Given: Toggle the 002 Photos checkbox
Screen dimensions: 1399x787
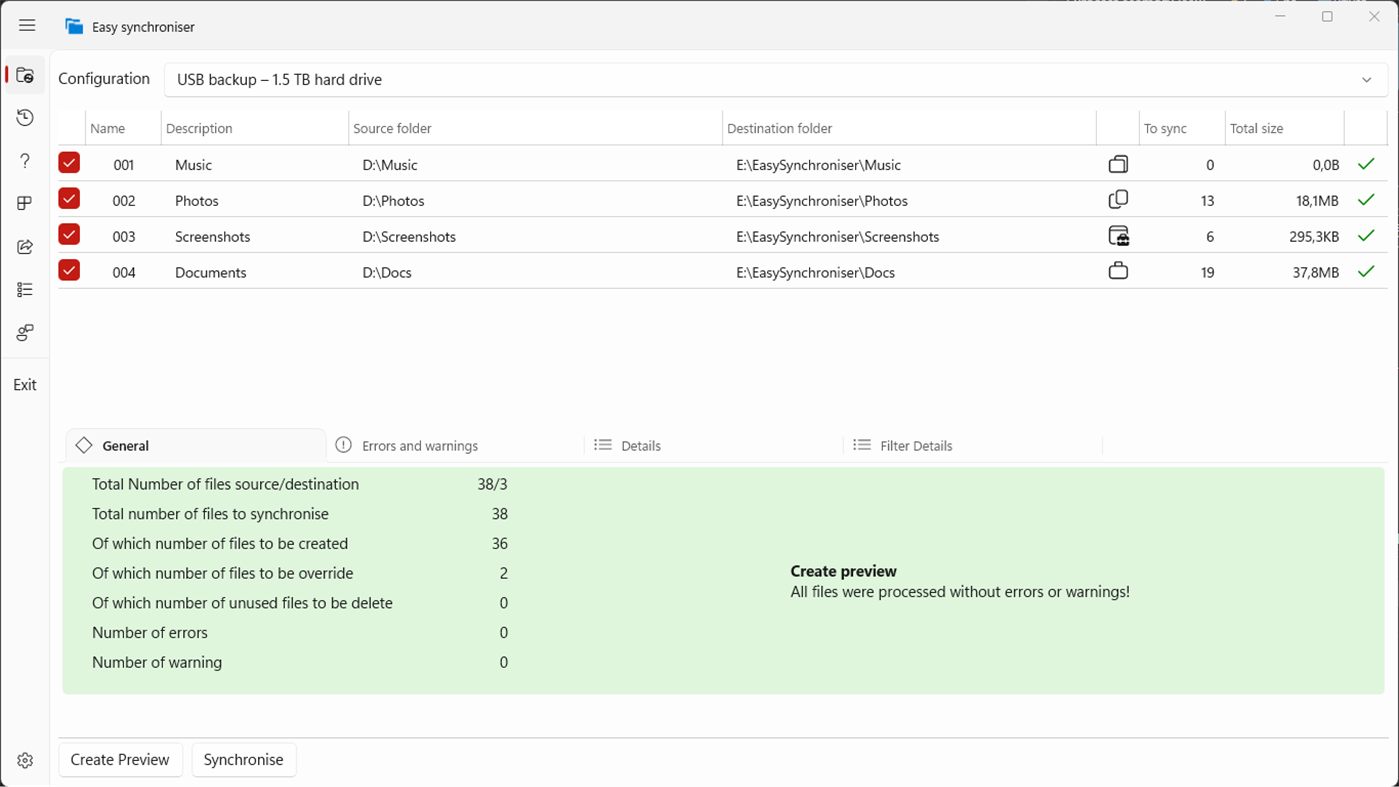Looking at the screenshot, I should pyautogui.click(x=69, y=199).
